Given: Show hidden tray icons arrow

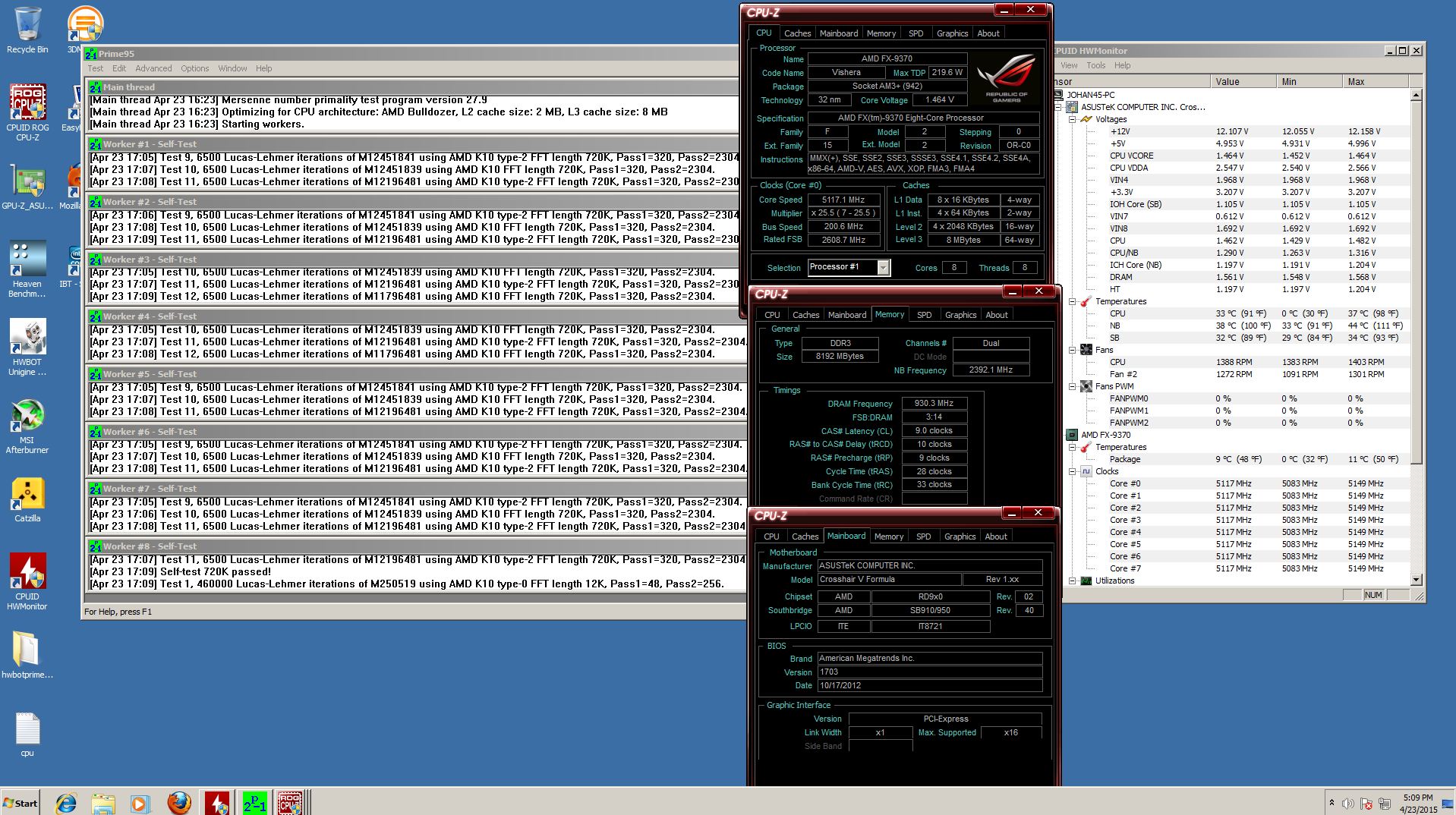Looking at the screenshot, I should click(1331, 803).
